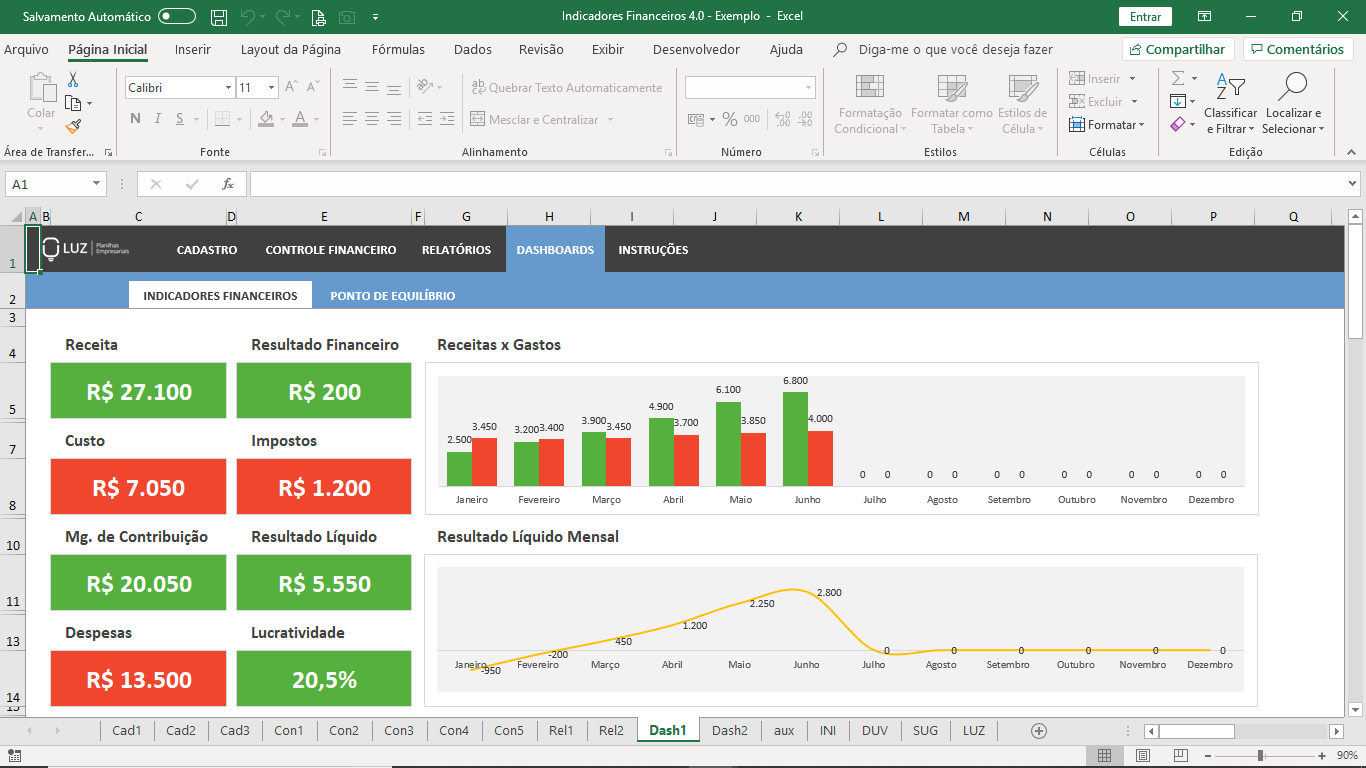
Task: Click inside the formula bar field
Action: pos(800,184)
